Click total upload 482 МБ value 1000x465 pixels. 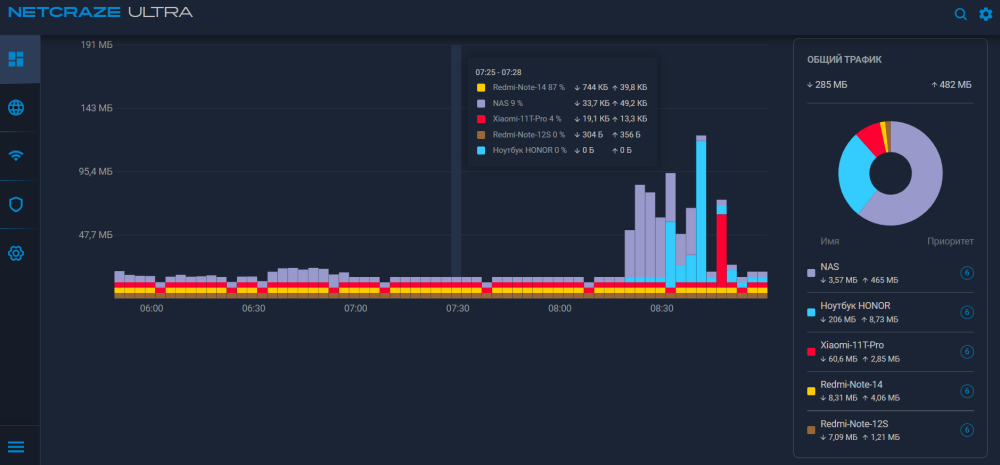pos(951,84)
